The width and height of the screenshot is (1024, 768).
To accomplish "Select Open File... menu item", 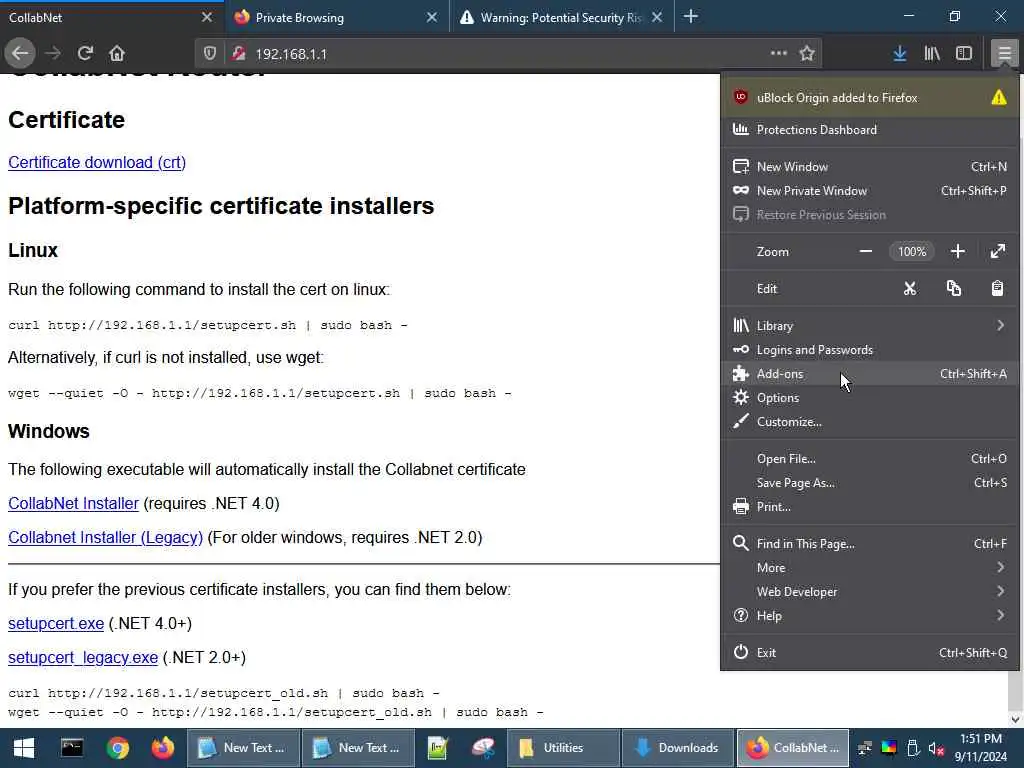I will [870, 458].
